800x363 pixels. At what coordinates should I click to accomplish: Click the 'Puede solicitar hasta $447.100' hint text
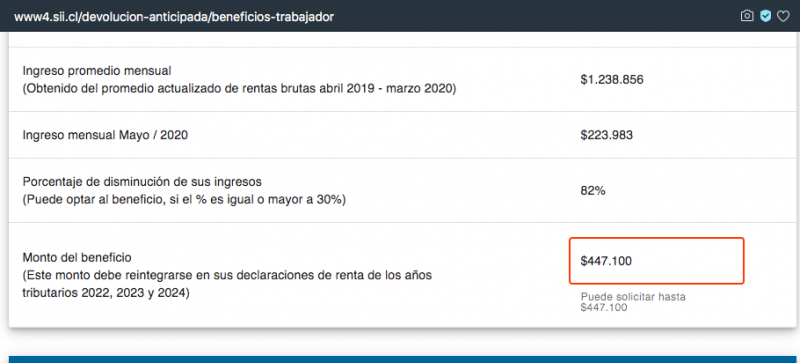633,302
